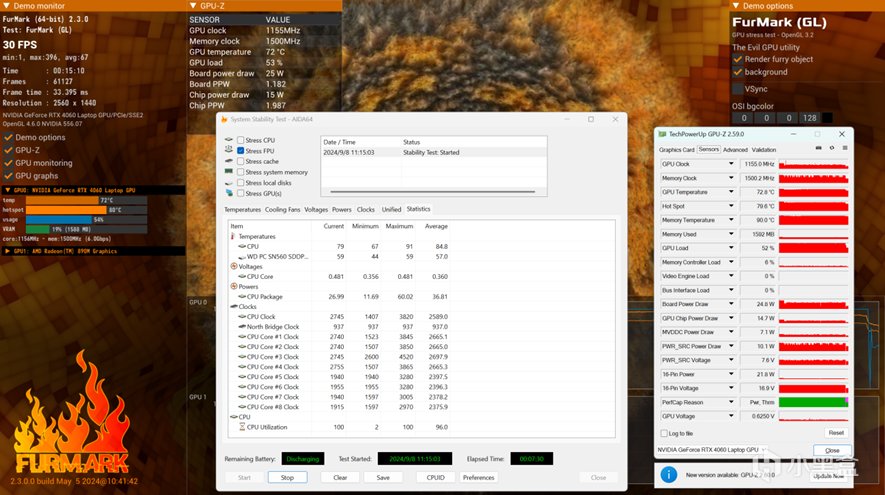Open CPUID from the AIDA64 window

pyautogui.click(x=435, y=478)
